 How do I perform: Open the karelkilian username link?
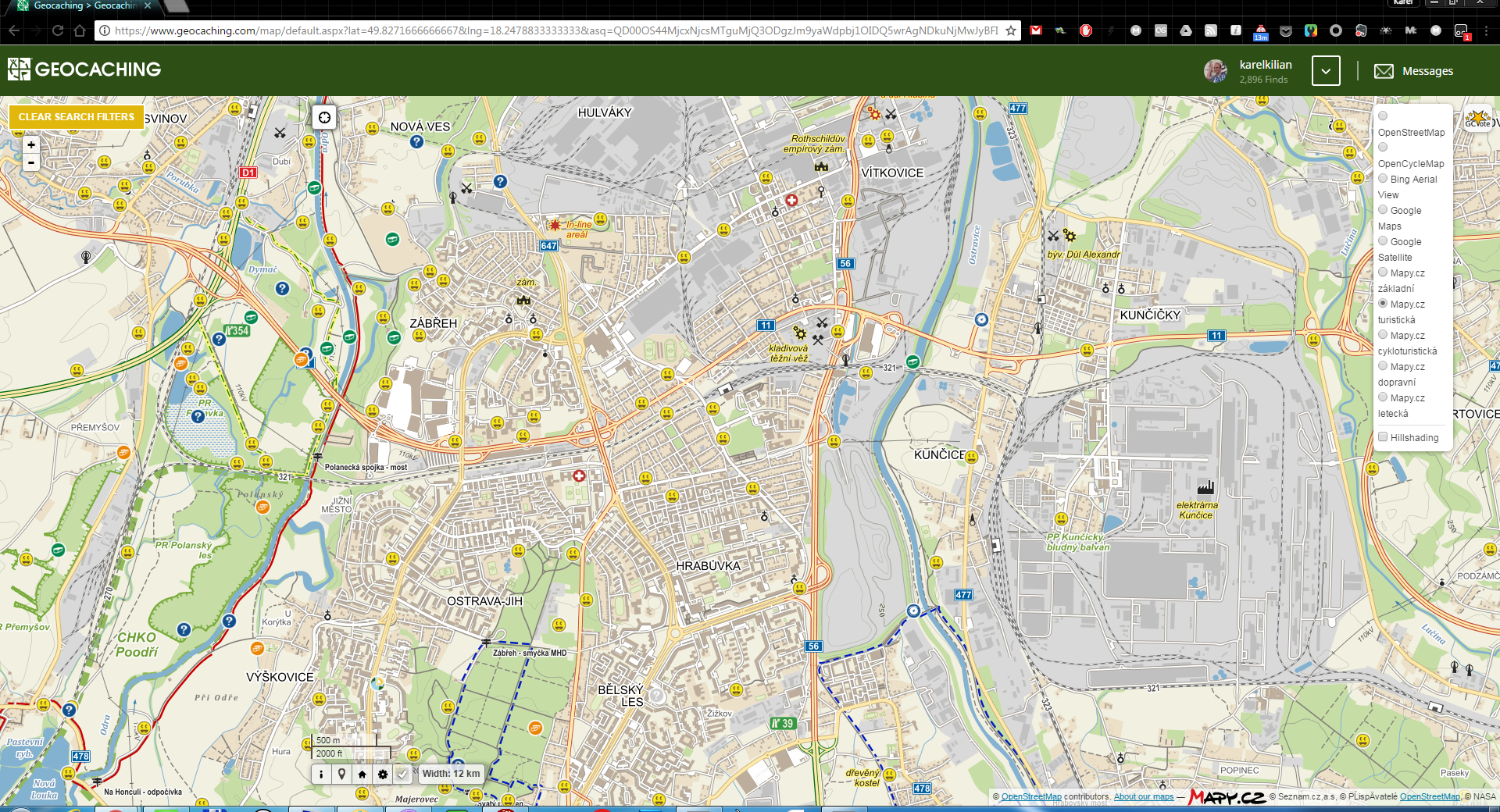(1266, 65)
